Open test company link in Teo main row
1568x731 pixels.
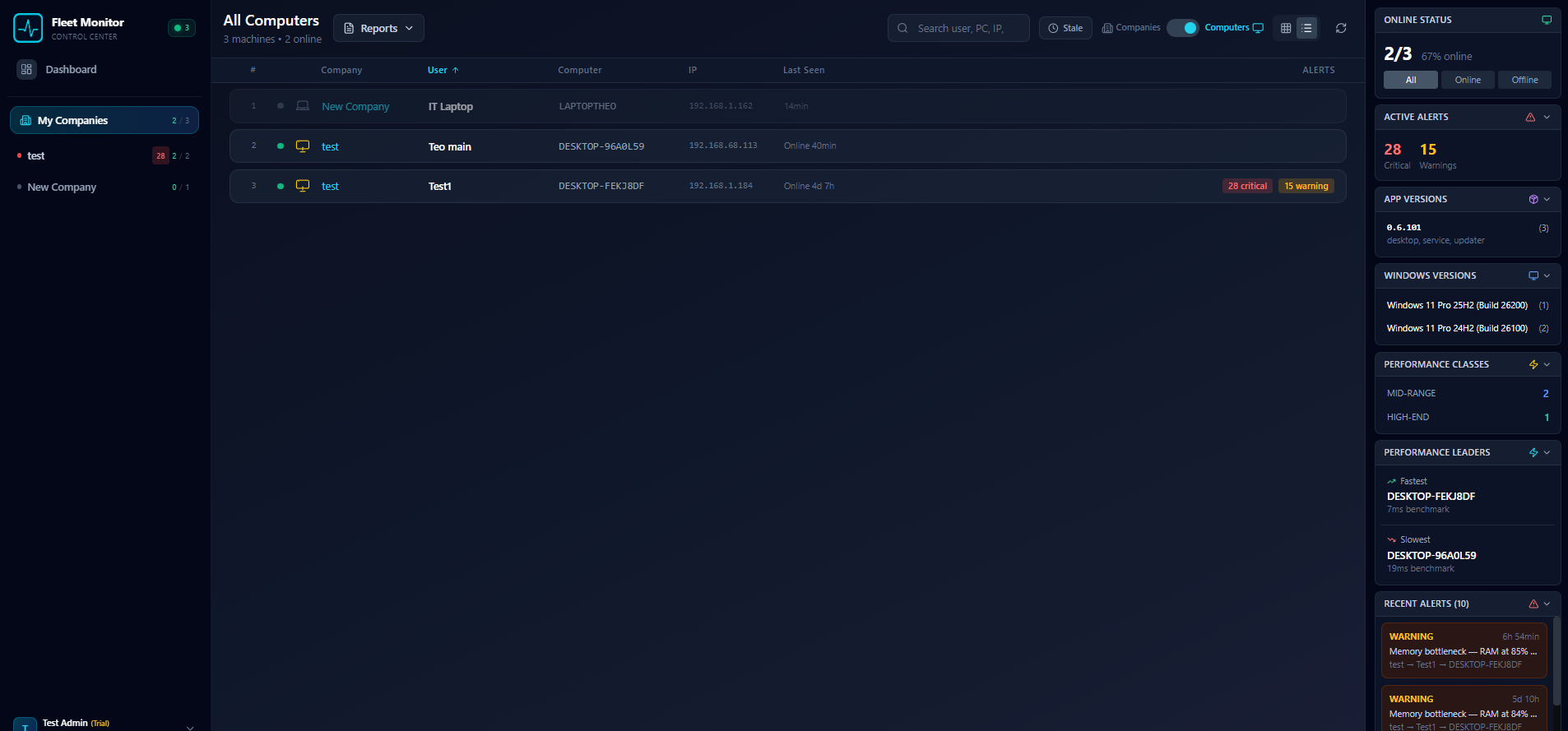tap(330, 146)
